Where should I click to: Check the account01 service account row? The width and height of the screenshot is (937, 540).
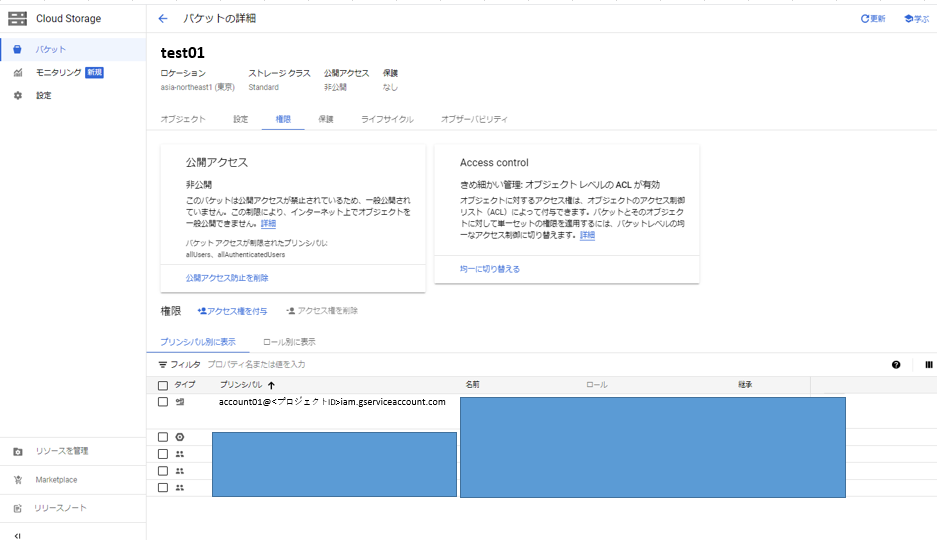163,402
